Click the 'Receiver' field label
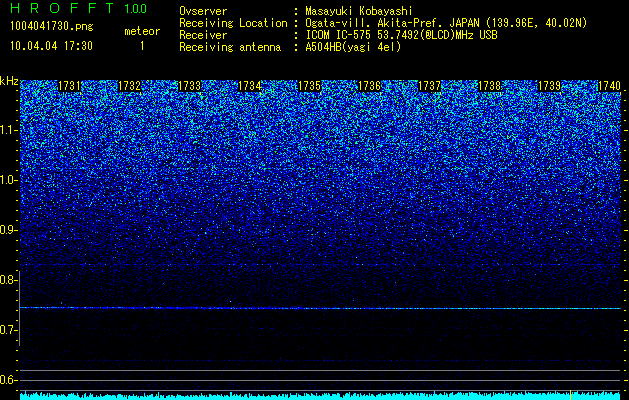The width and height of the screenshot is (629, 400). [203, 35]
